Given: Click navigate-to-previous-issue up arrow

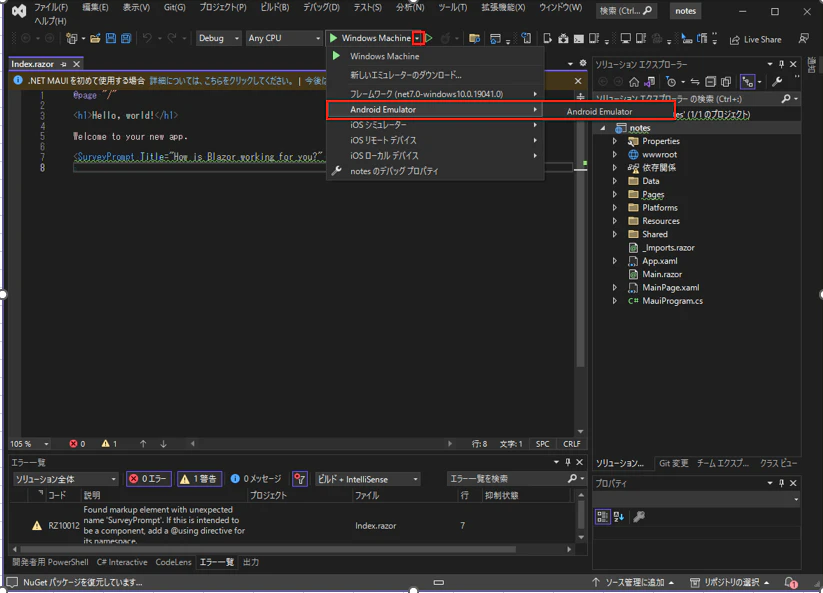Looking at the screenshot, I should tap(143, 444).
